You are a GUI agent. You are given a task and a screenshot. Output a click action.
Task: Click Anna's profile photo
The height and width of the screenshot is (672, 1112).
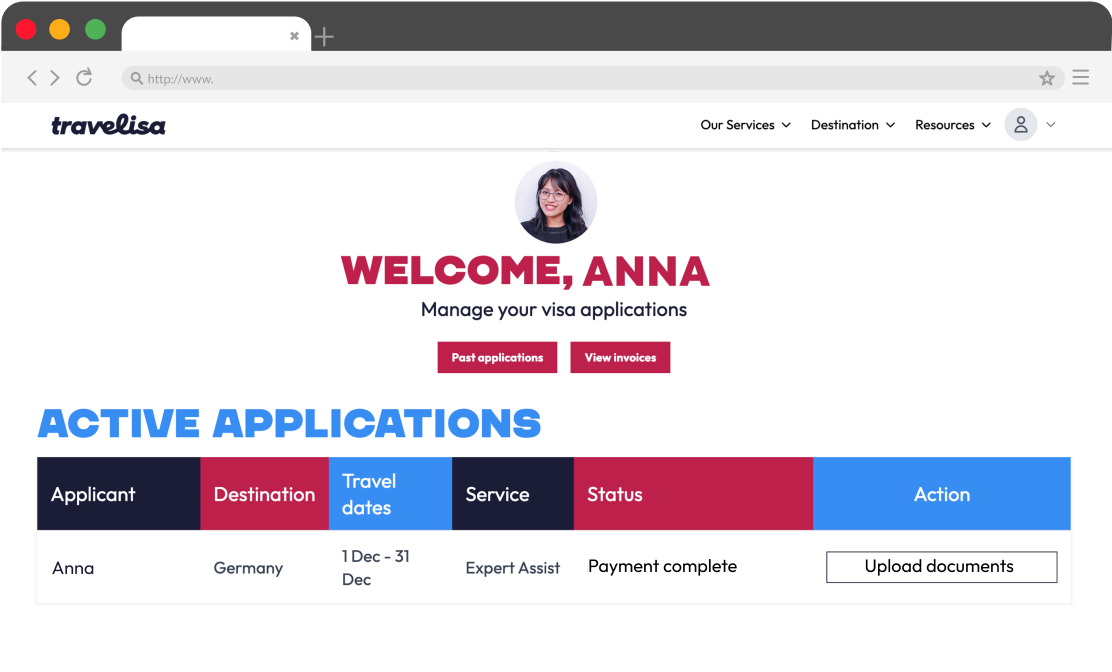556,202
